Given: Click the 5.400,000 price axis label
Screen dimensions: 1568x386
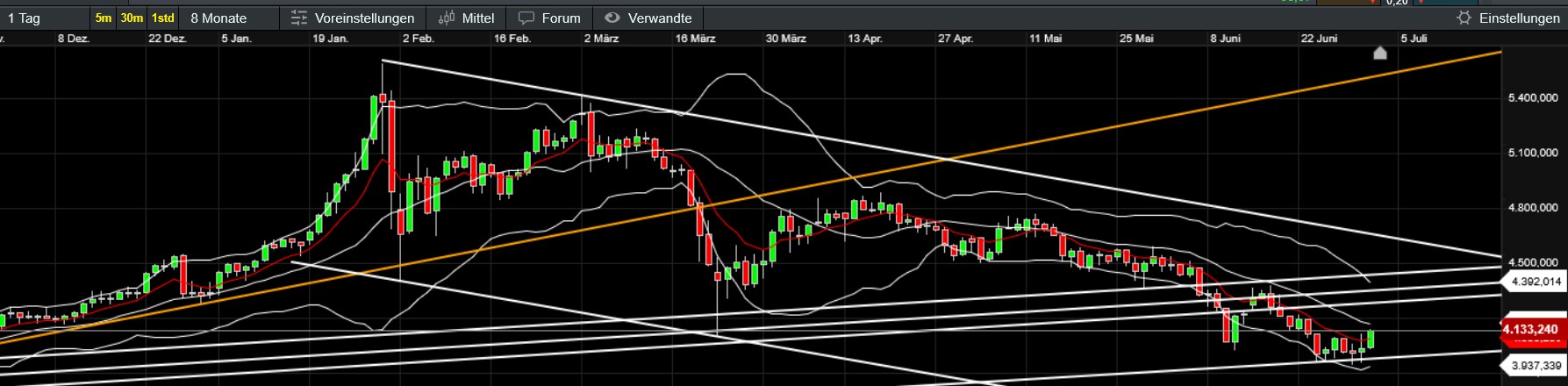Looking at the screenshot, I should point(1533,98).
